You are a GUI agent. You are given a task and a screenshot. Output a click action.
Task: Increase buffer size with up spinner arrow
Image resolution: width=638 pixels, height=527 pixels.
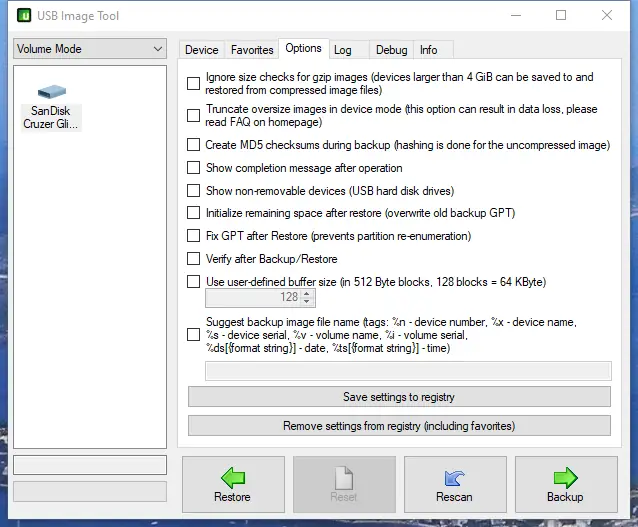[307, 293]
